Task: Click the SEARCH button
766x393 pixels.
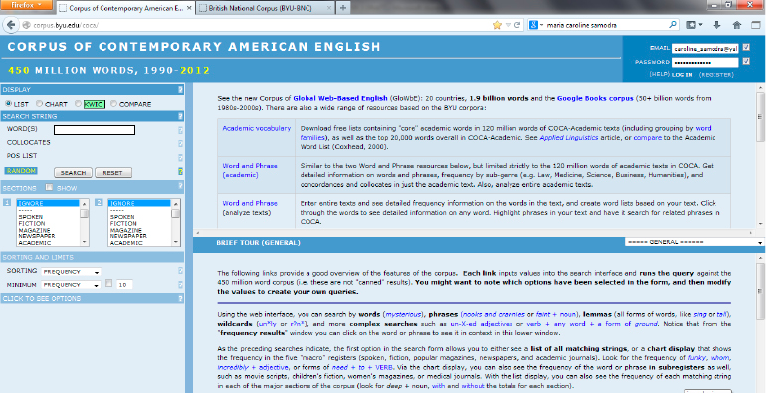Action: pos(73,173)
